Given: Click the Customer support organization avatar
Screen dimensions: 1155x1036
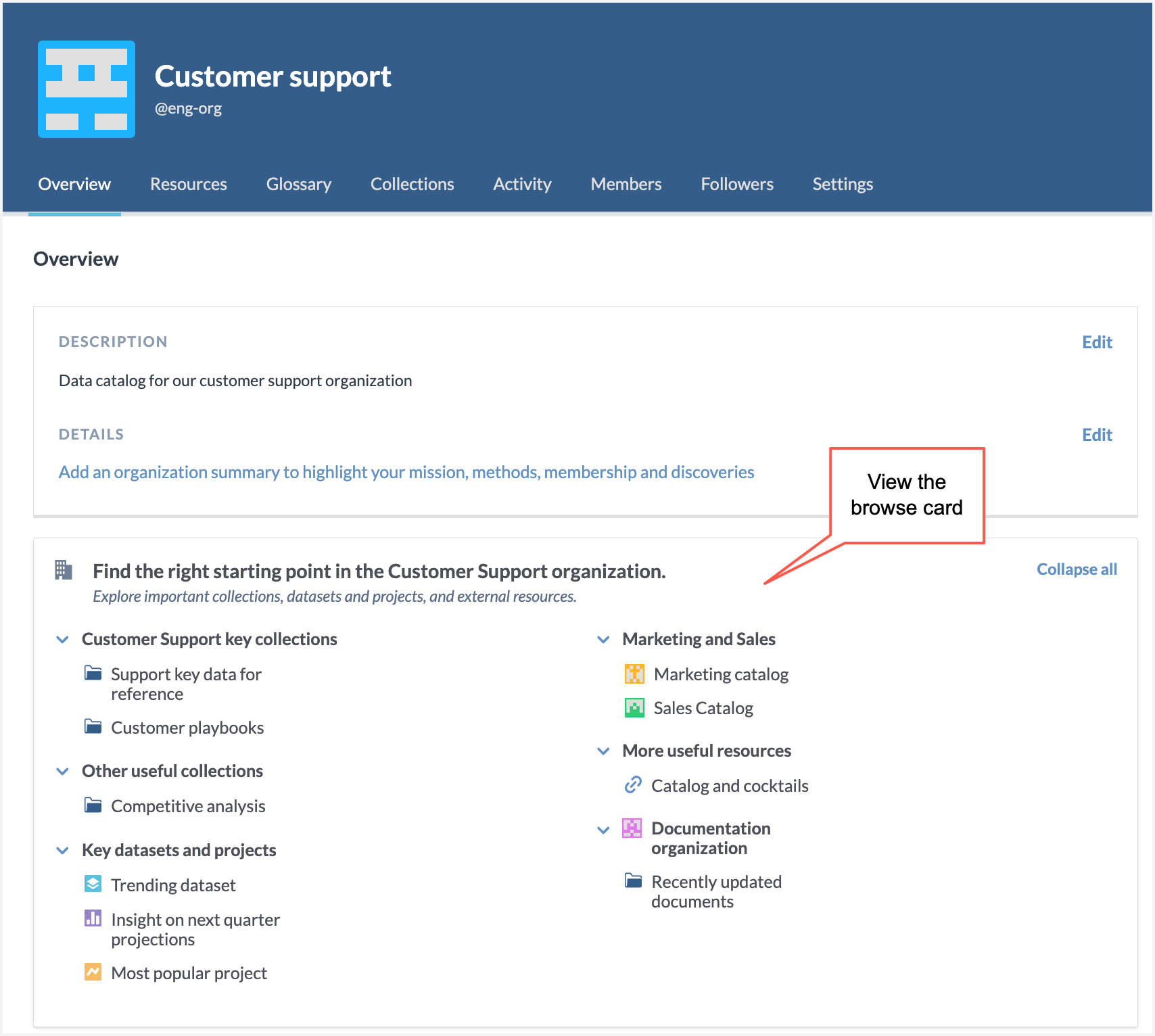Looking at the screenshot, I should (x=87, y=89).
